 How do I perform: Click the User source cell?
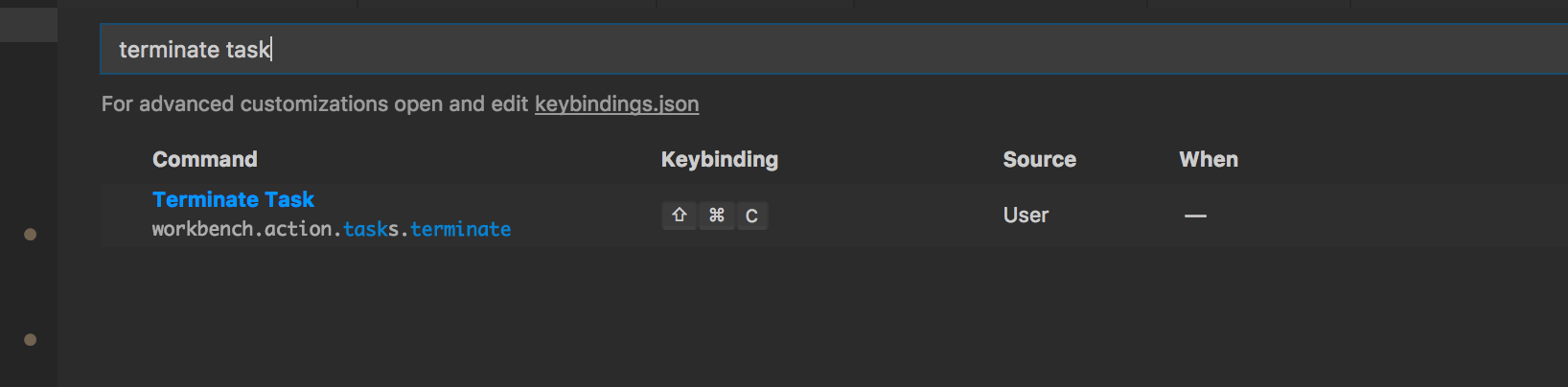[1026, 216]
